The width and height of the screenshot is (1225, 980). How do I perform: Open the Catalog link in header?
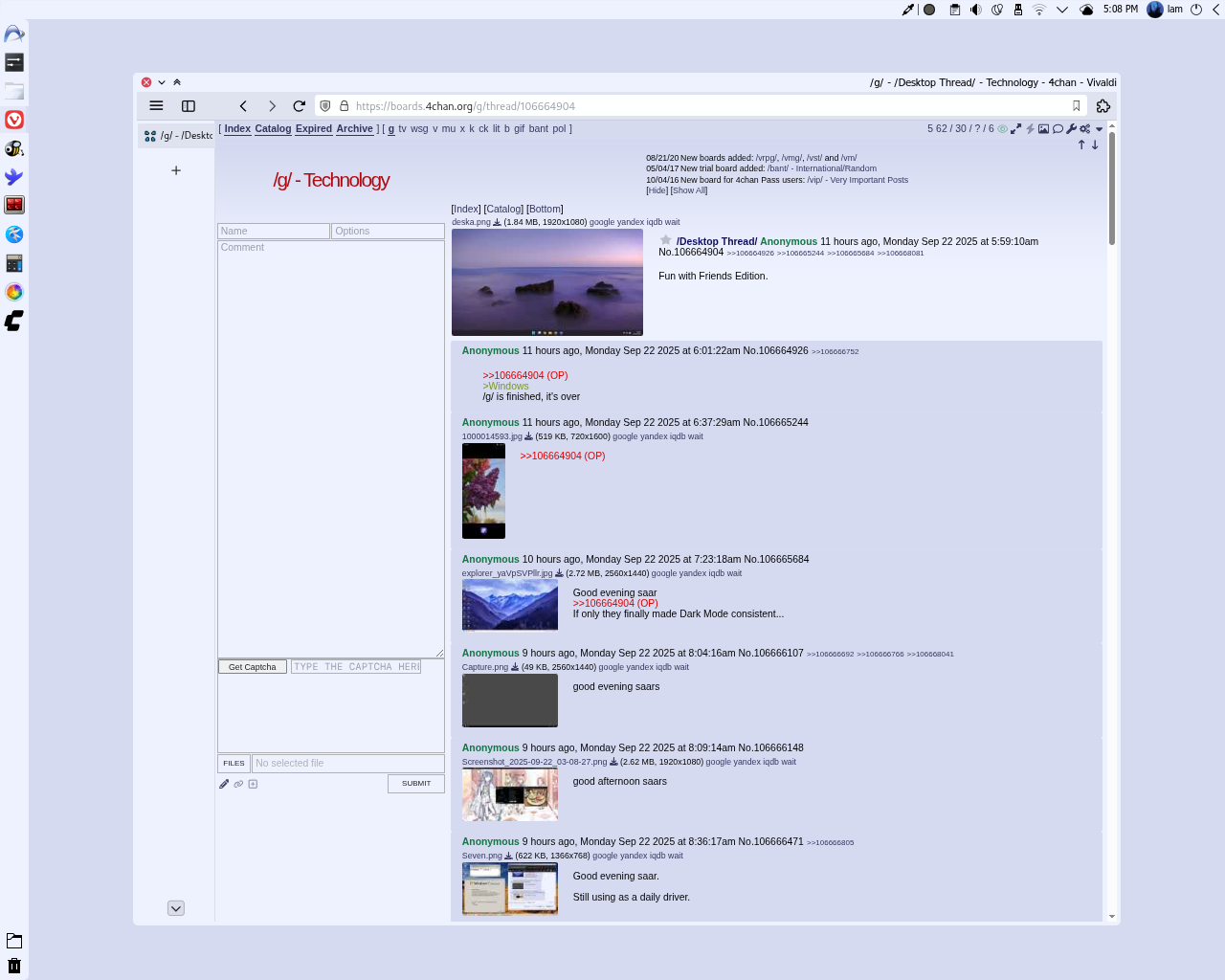pos(273,128)
